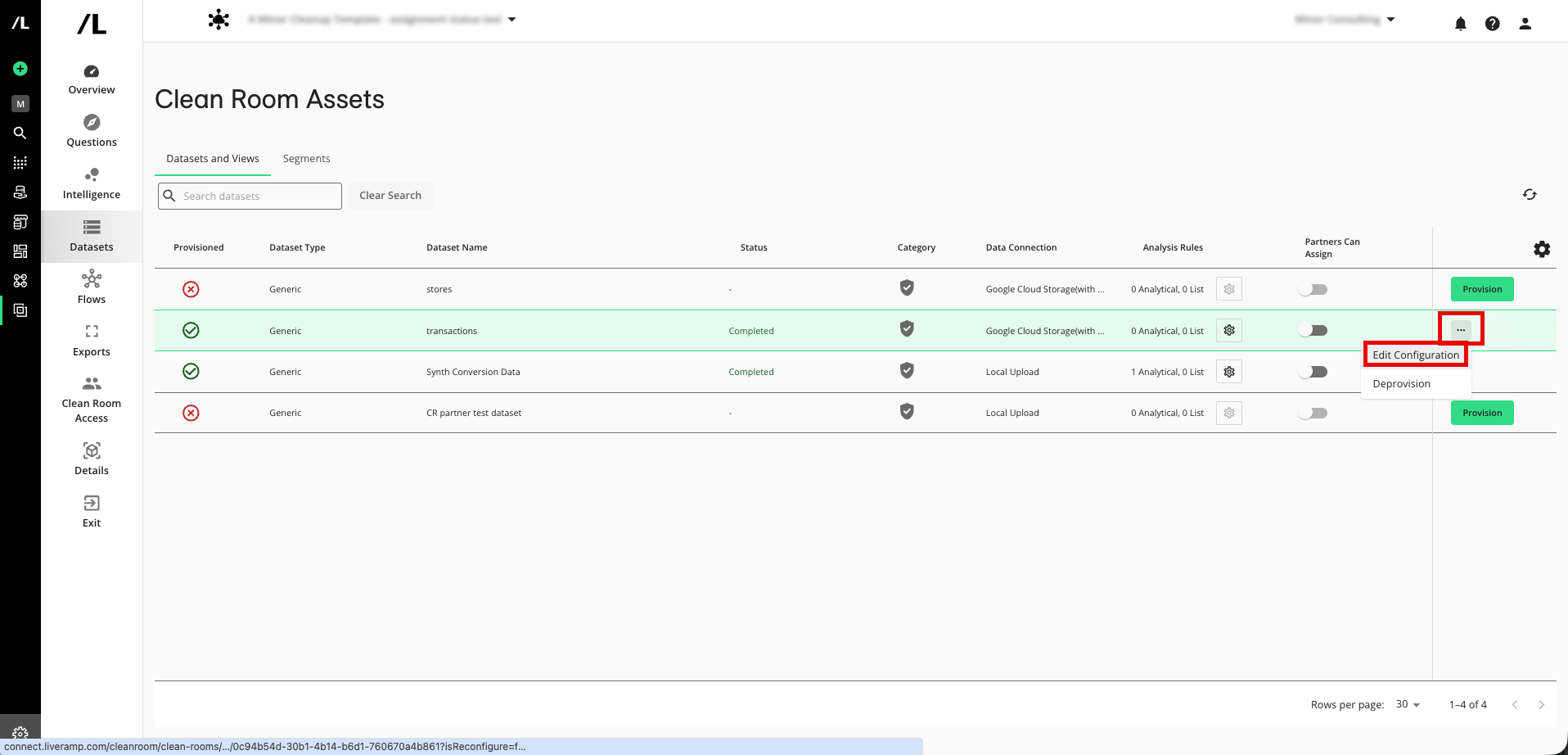Open the organization dropdown at top right
Image resolution: width=1568 pixels, height=755 pixels.
pyautogui.click(x=1390, y=20)
